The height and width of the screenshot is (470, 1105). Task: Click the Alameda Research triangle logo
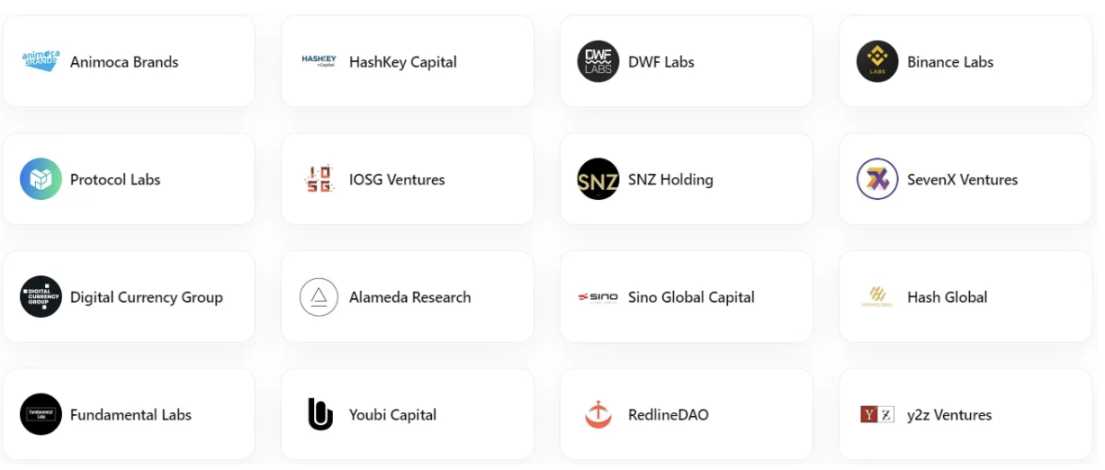tap(319, 297)
